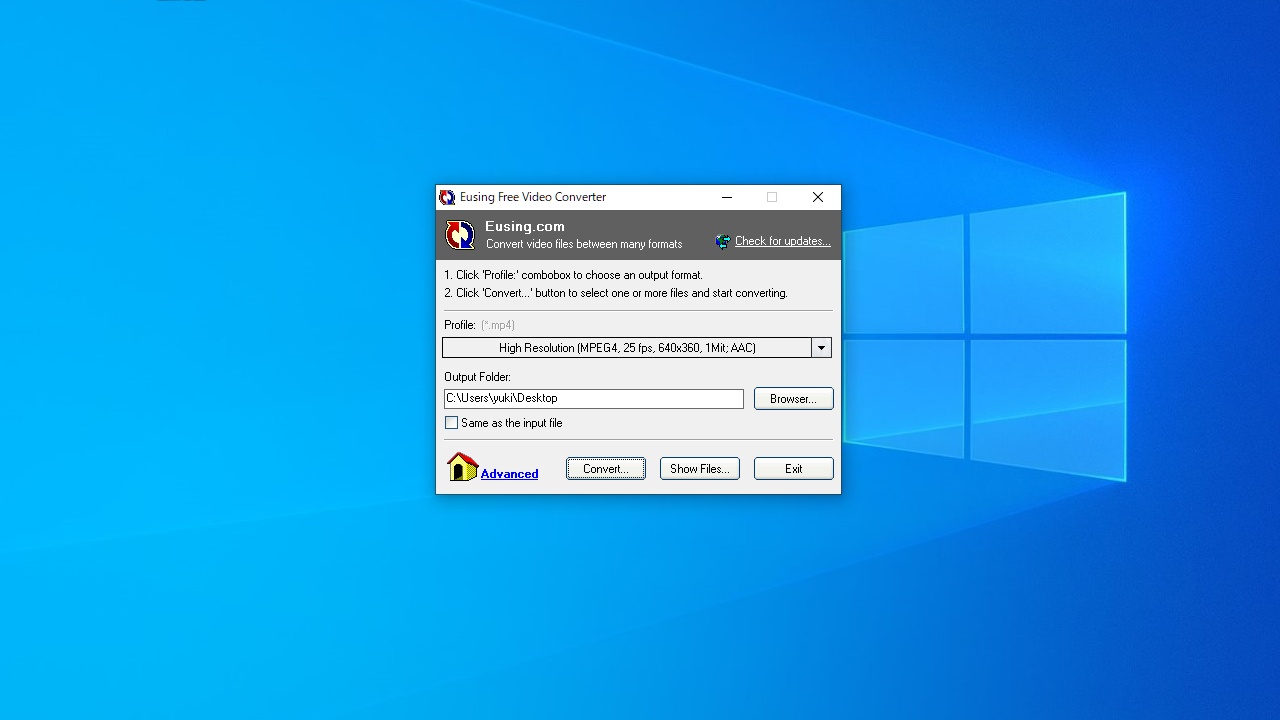Click the Eusing.com heading text
The image size is (1280, 720).
point(525,227)
